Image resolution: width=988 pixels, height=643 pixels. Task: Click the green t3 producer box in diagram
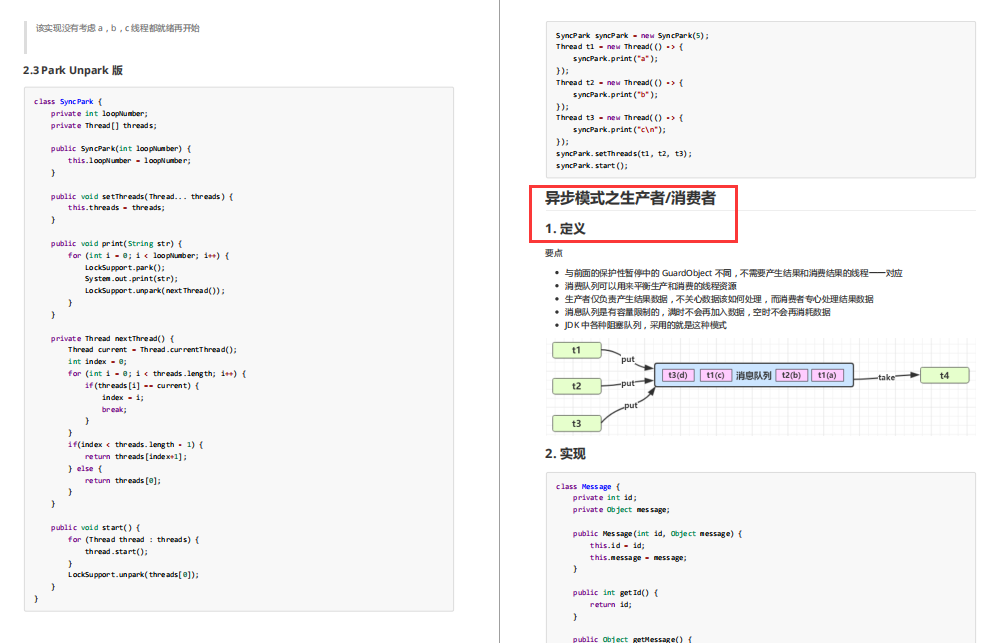[577, 424]
